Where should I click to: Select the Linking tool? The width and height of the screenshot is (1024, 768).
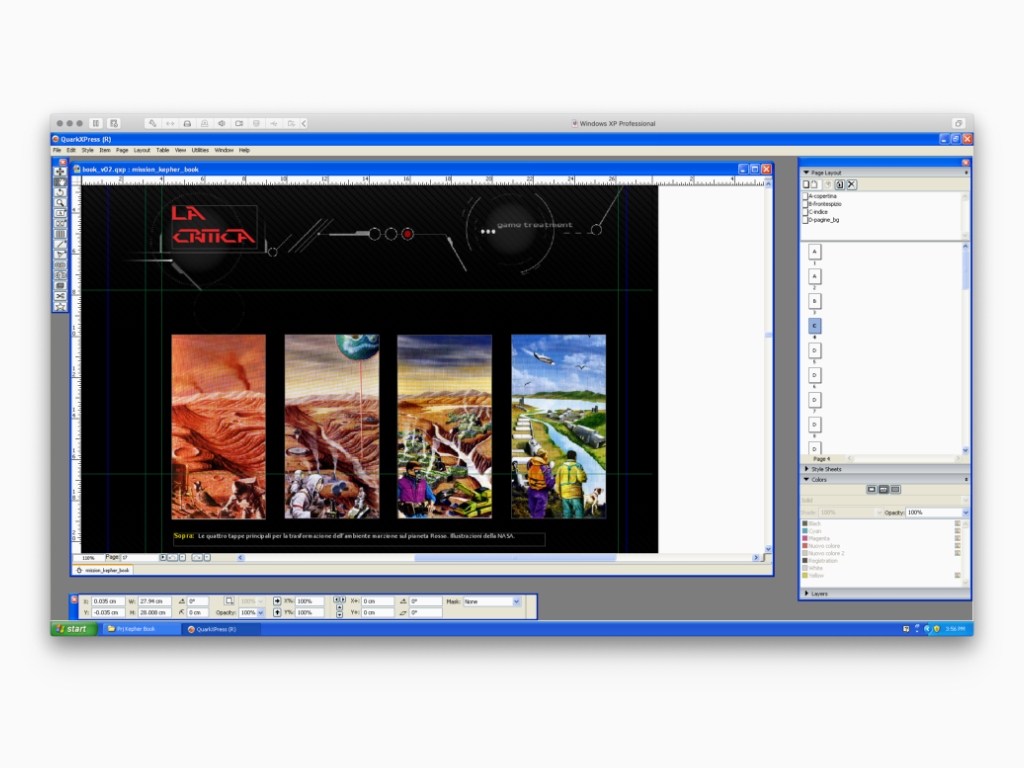click(x=60, y=265)
